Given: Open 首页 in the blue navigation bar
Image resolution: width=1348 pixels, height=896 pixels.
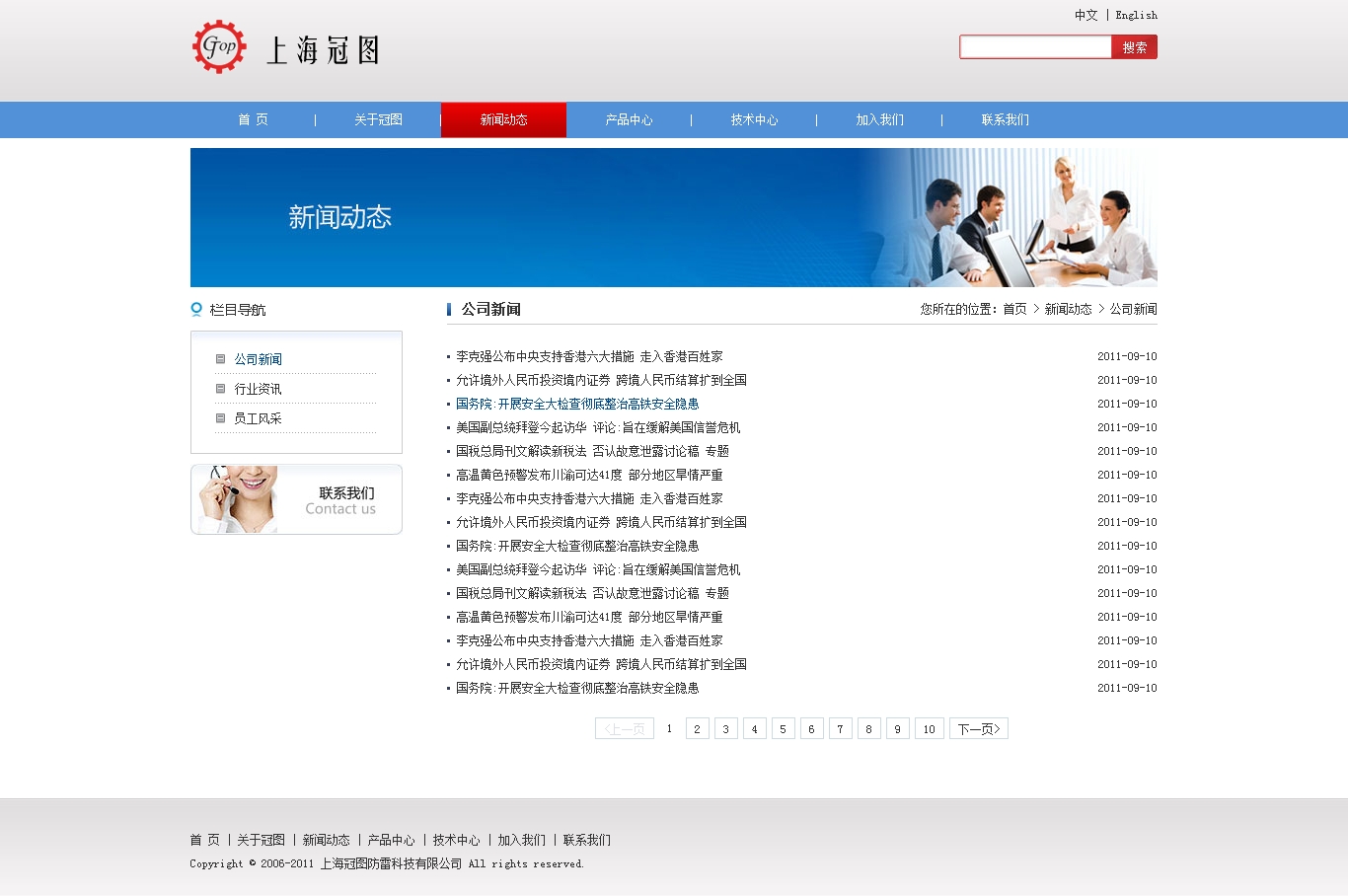Looking at the screenshot, I should pyautogui.click(x=253, y=119).
